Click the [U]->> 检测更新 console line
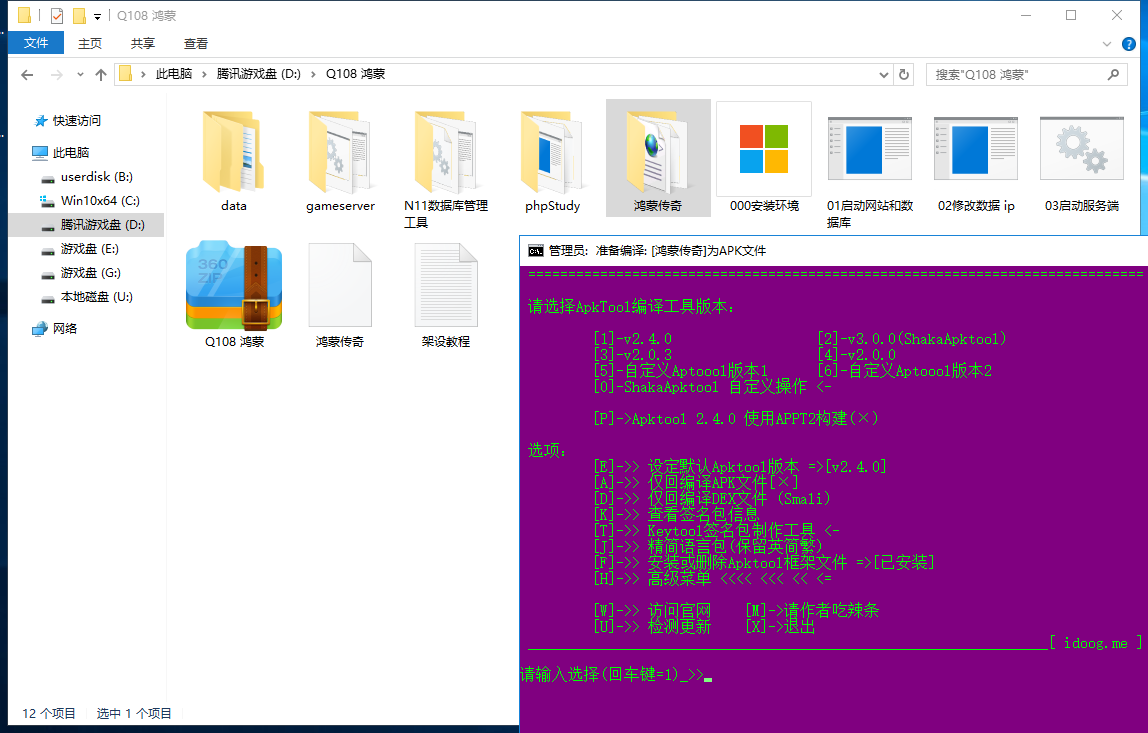1148x733 pixels. (x=652, y=627)
